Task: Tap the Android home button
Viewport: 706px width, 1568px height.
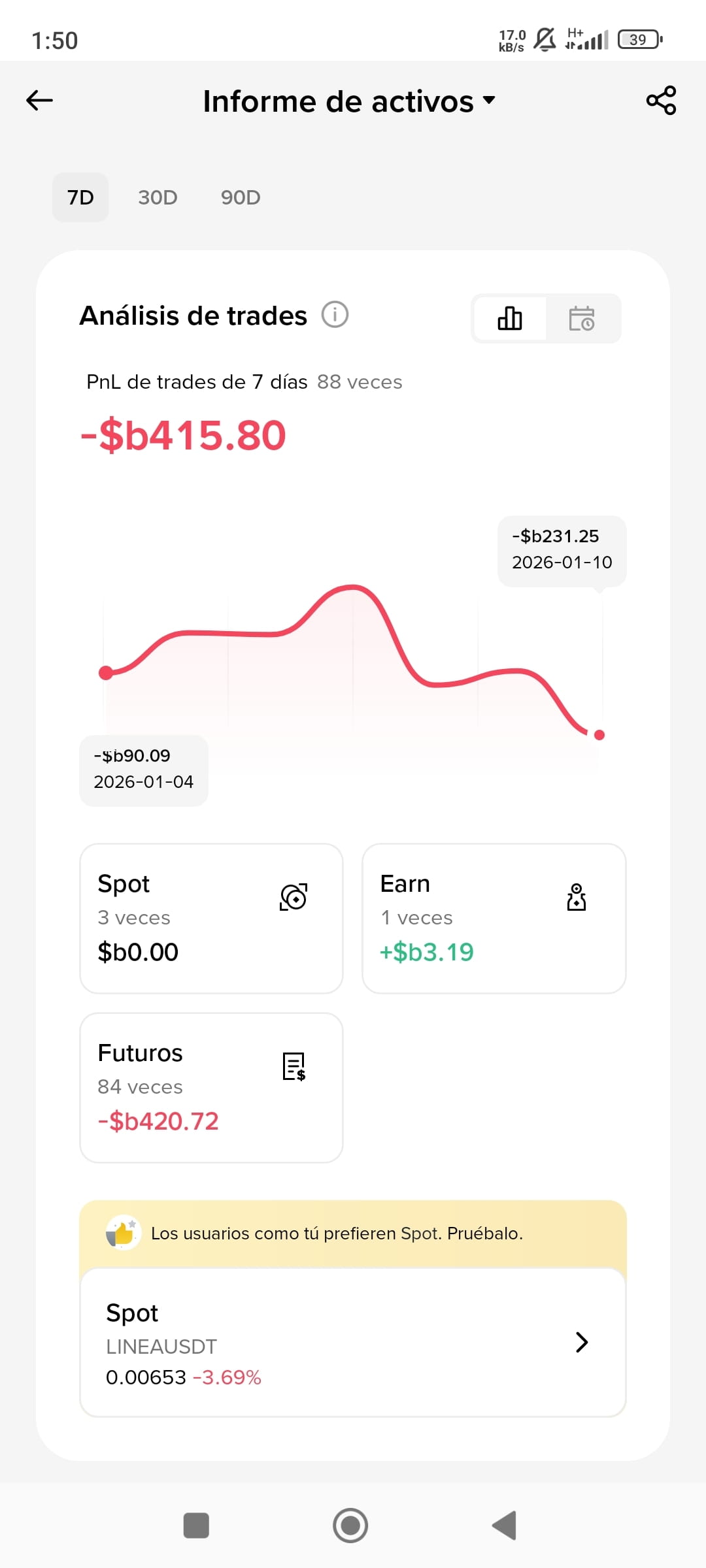Action: (x=350, y=1526)
